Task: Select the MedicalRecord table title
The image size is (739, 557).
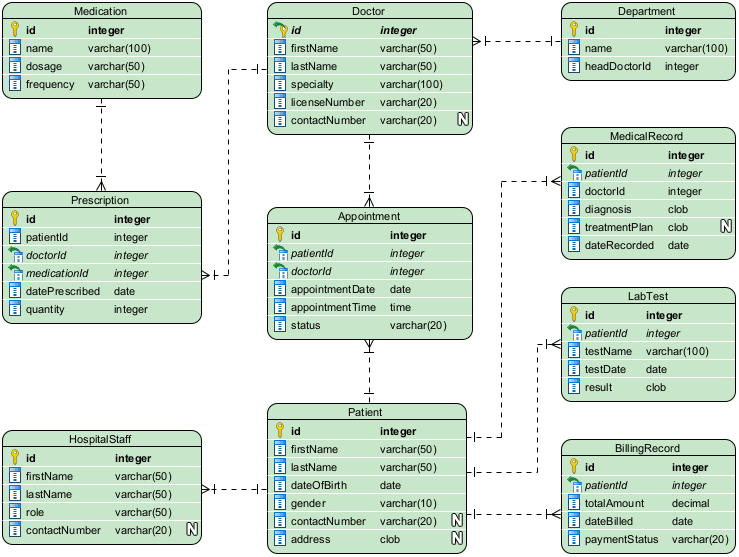Action: pos(649,136)
